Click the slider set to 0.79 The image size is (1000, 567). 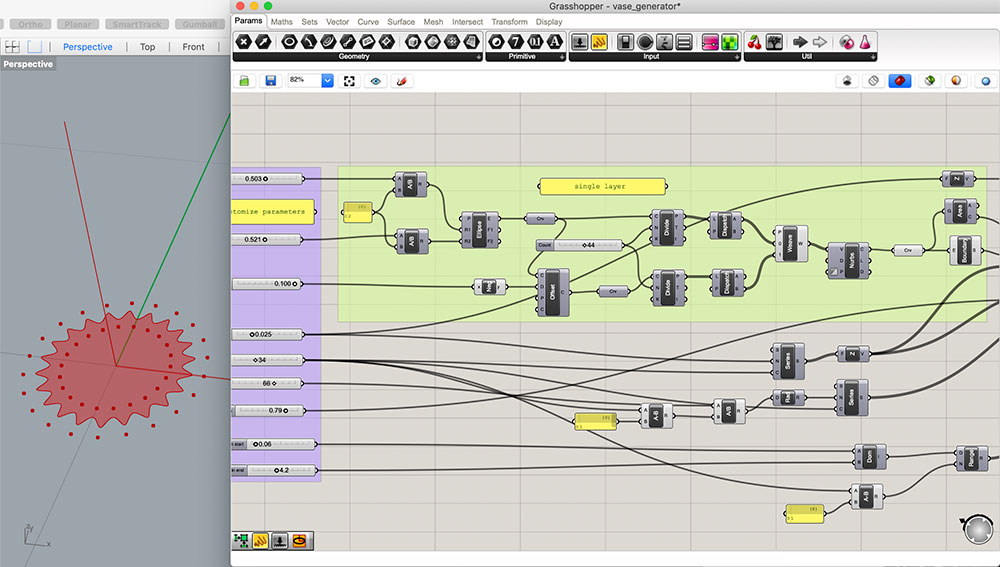tap(268, 410)
